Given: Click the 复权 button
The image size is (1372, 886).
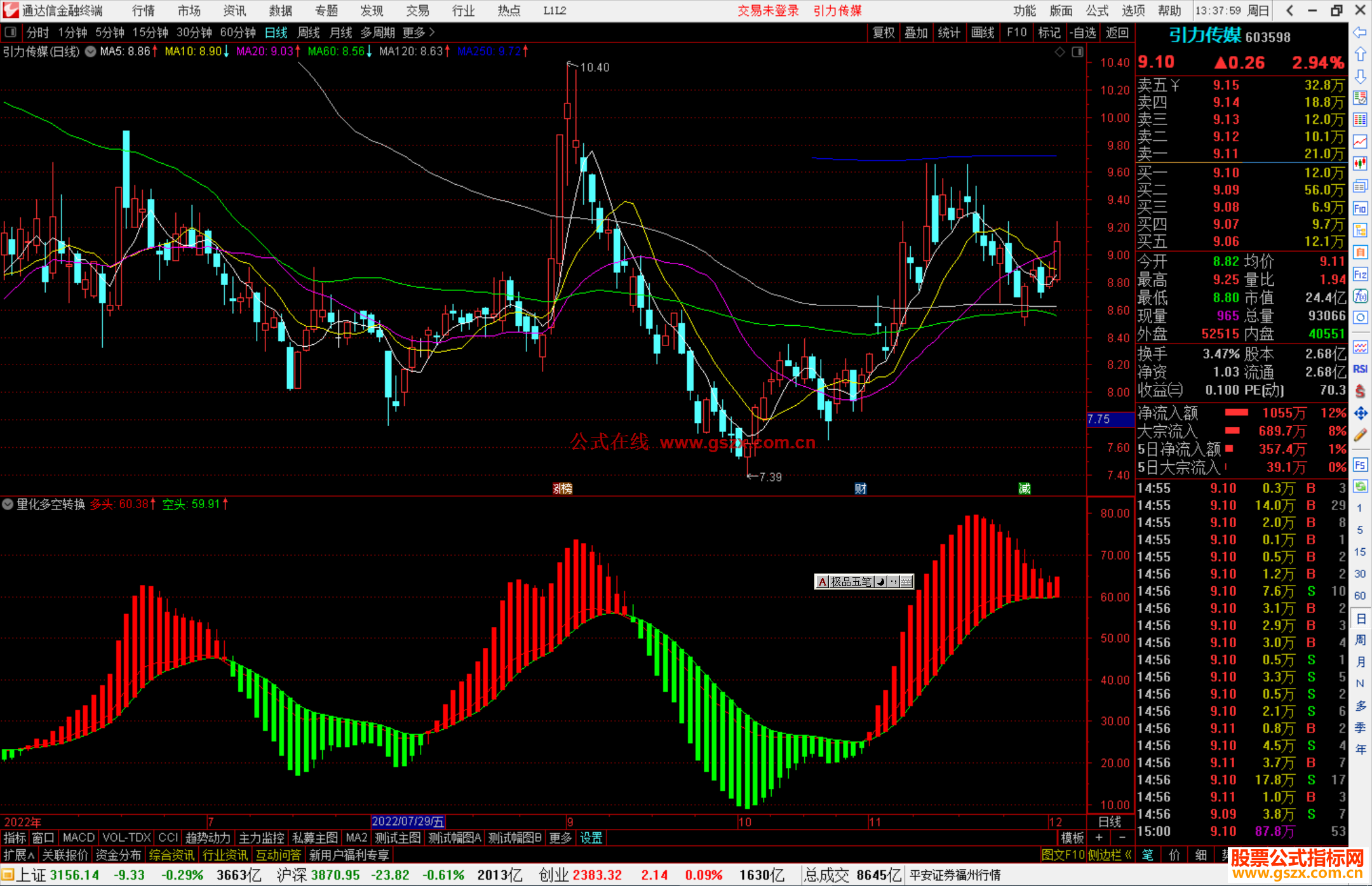Looking at the screenshot, I should point(883,32).
